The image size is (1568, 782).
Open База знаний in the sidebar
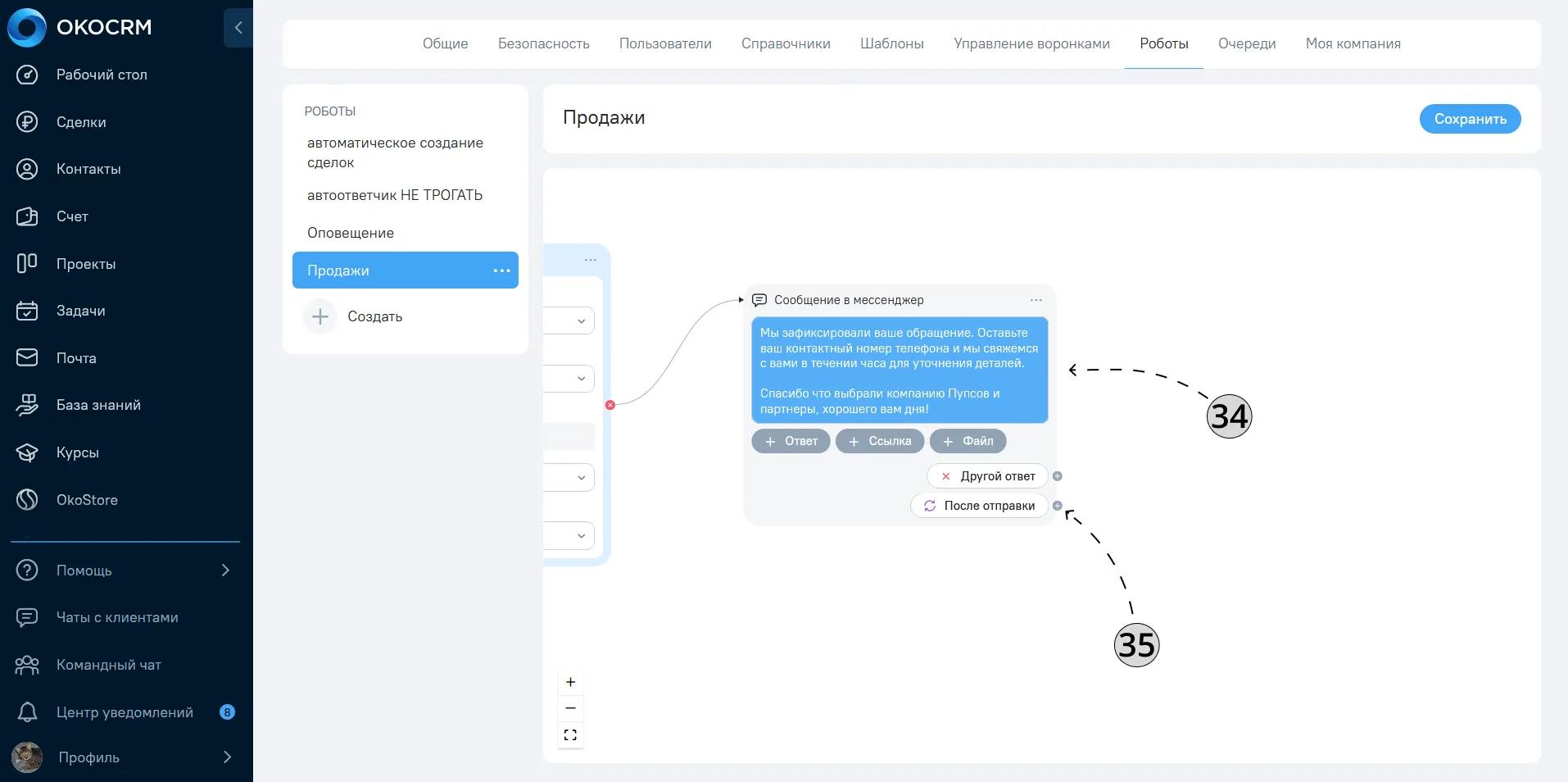(98, 405)
